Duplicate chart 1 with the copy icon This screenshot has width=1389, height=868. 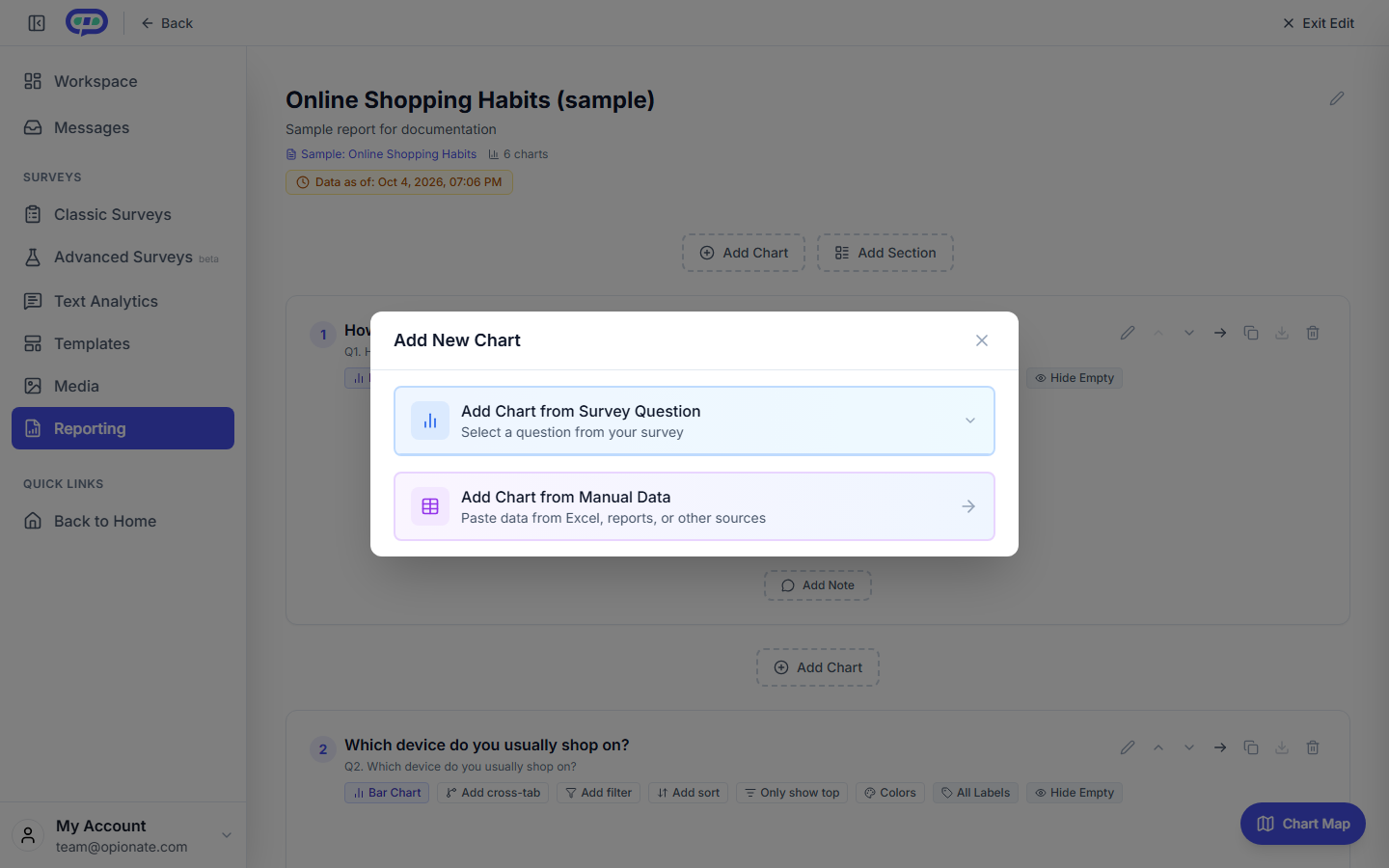point(1251,333)
